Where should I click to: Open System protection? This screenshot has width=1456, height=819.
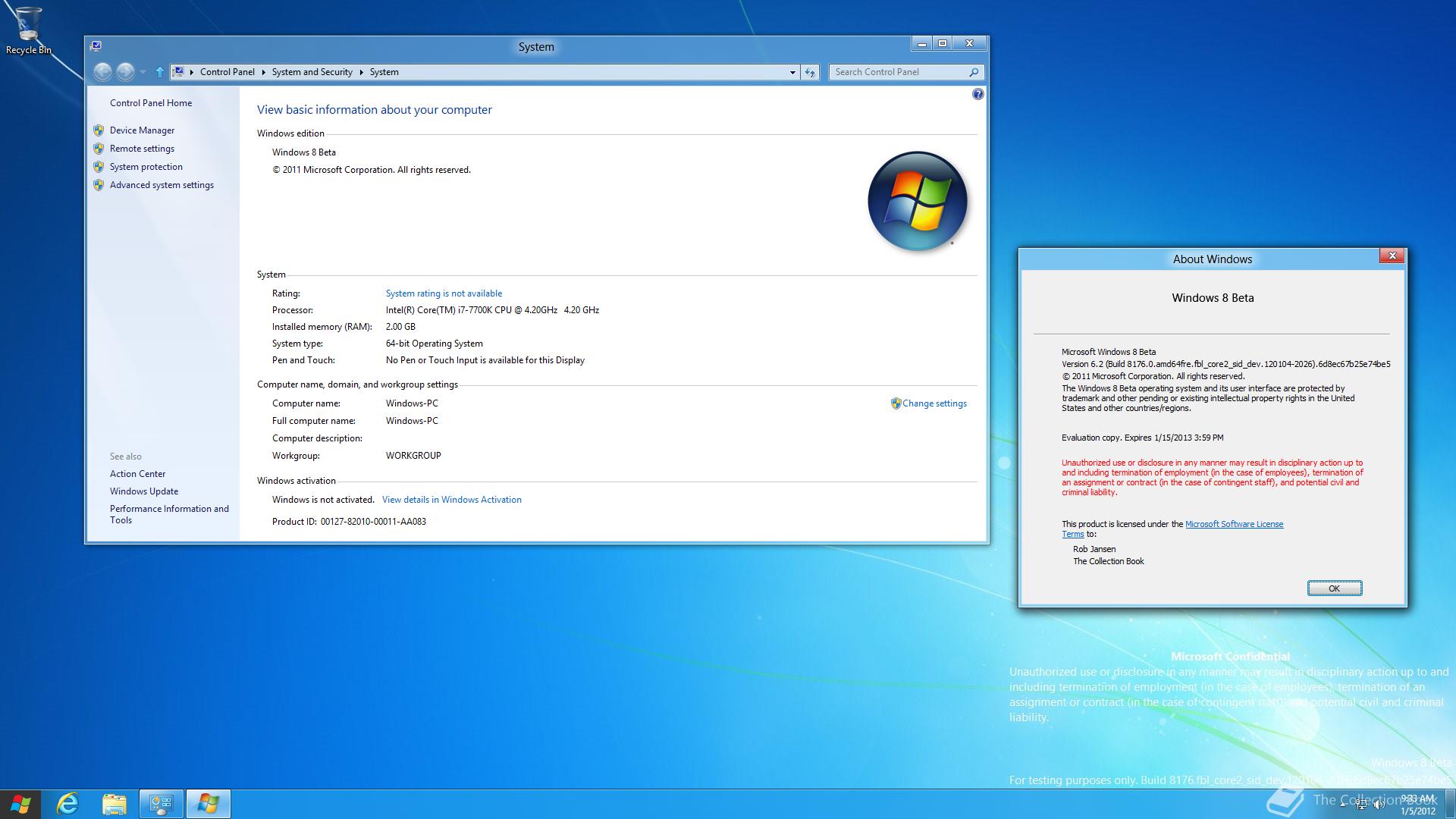(x=146, y=167)
